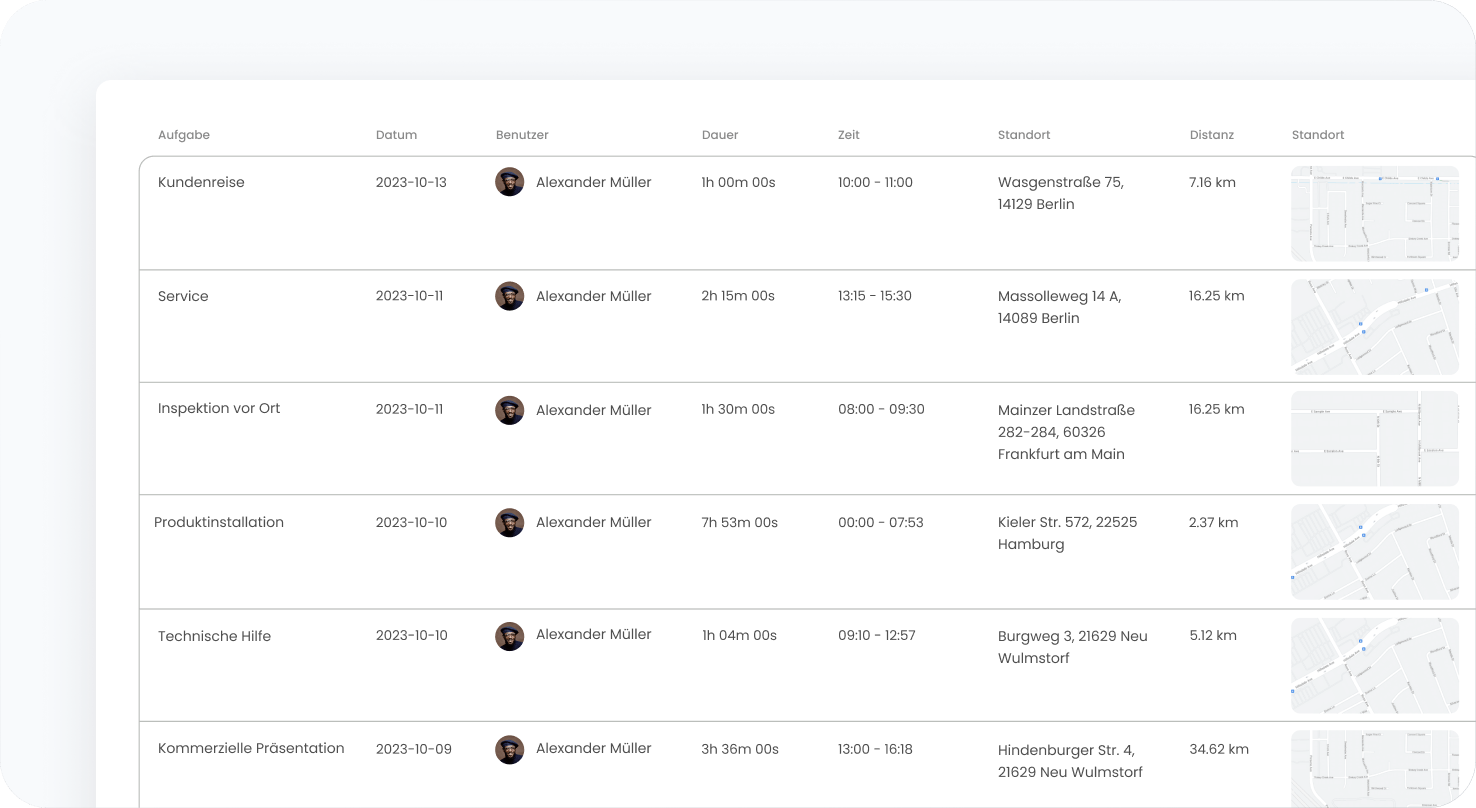Click the Dauer column header
Viewport: 1476px width, 808px height.
point(720,135)
